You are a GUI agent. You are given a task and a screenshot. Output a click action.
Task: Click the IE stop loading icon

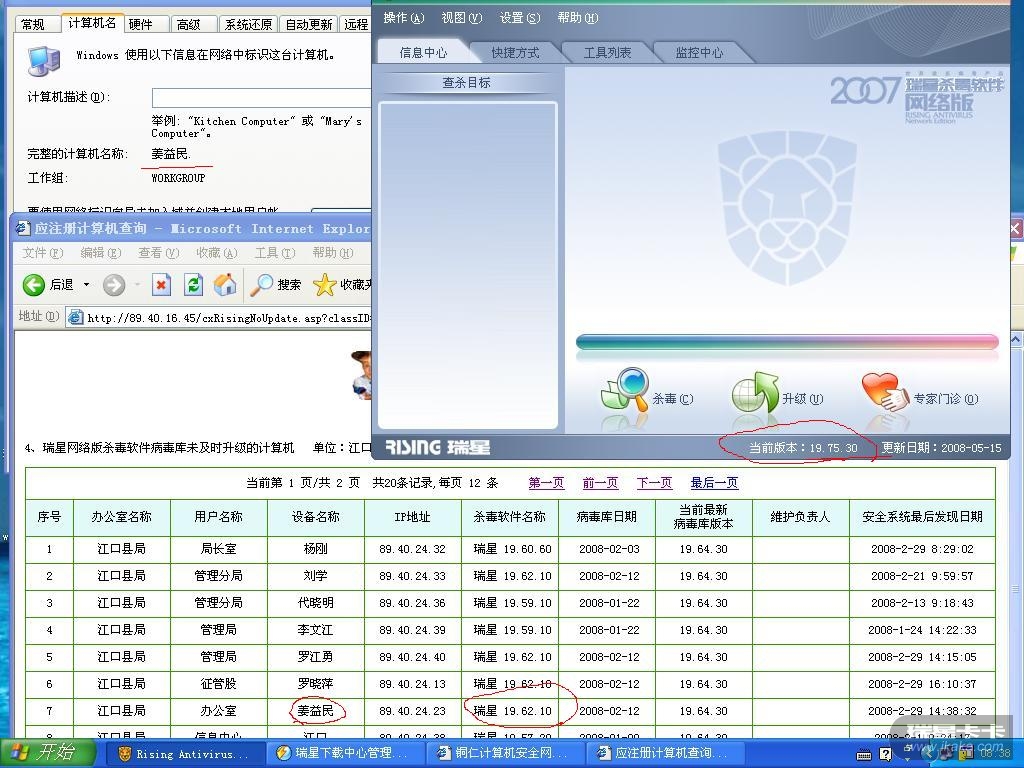point(161,285)
